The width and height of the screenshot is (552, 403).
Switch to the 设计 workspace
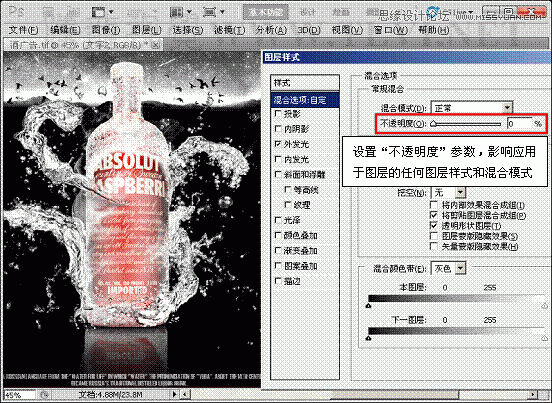click(307, 12)
